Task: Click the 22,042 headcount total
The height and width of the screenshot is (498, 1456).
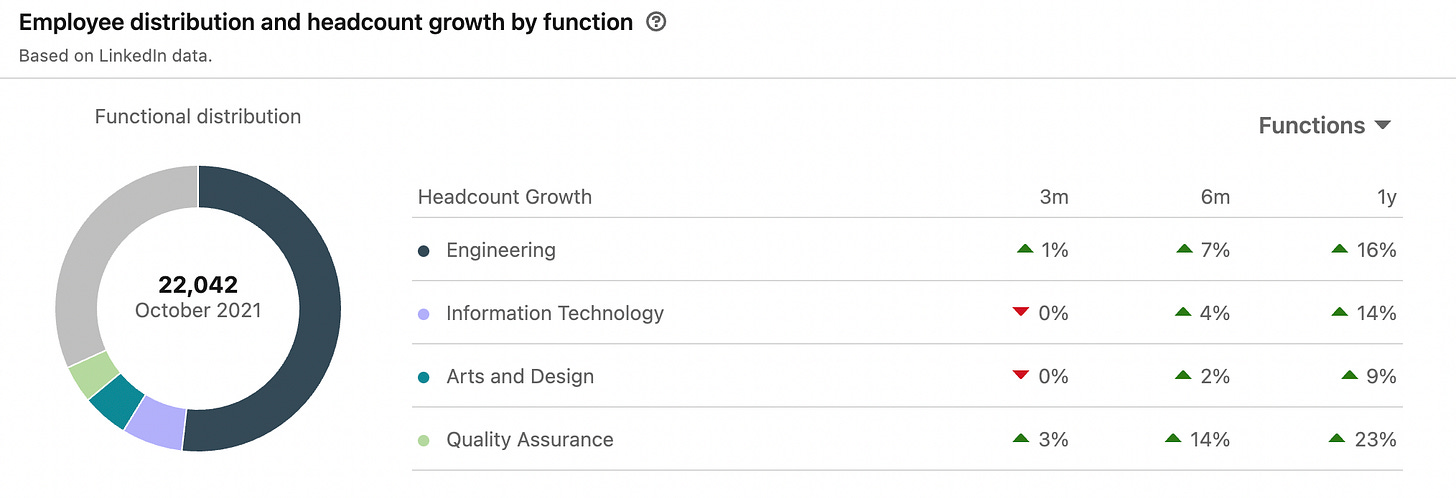Action: [x=198, y=285]
